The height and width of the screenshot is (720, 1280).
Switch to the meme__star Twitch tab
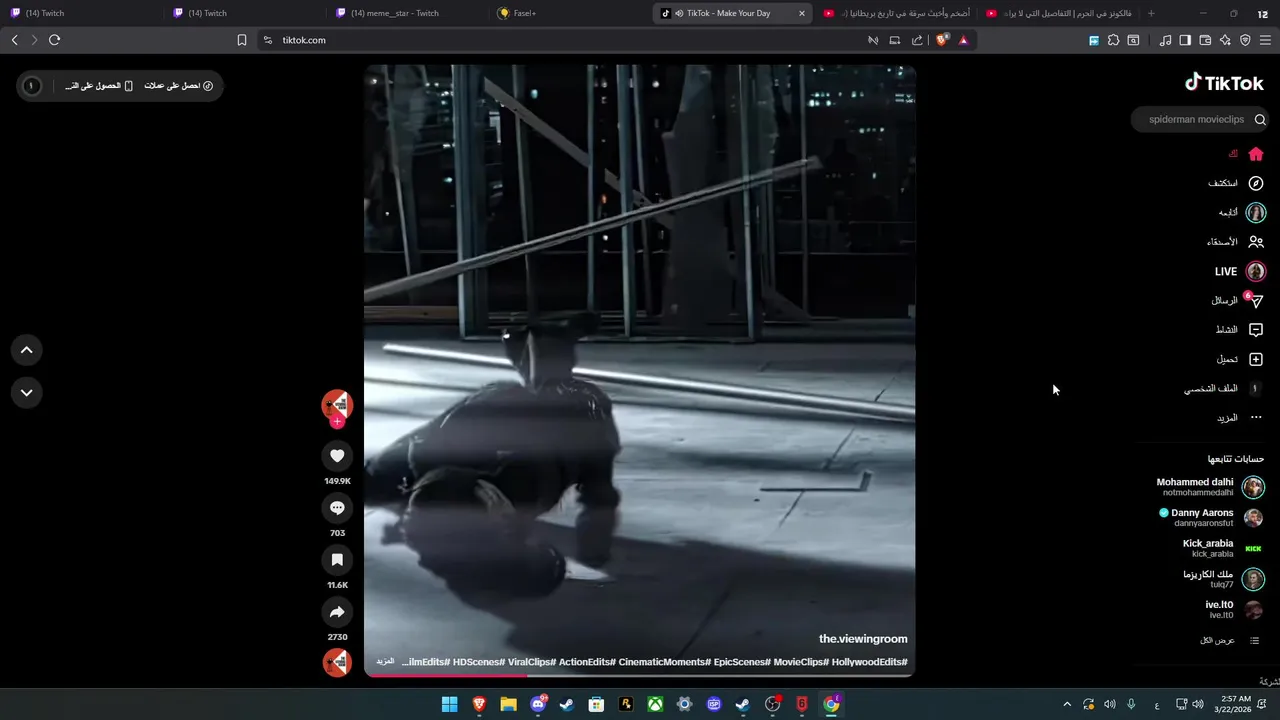(x=408, y=13)
